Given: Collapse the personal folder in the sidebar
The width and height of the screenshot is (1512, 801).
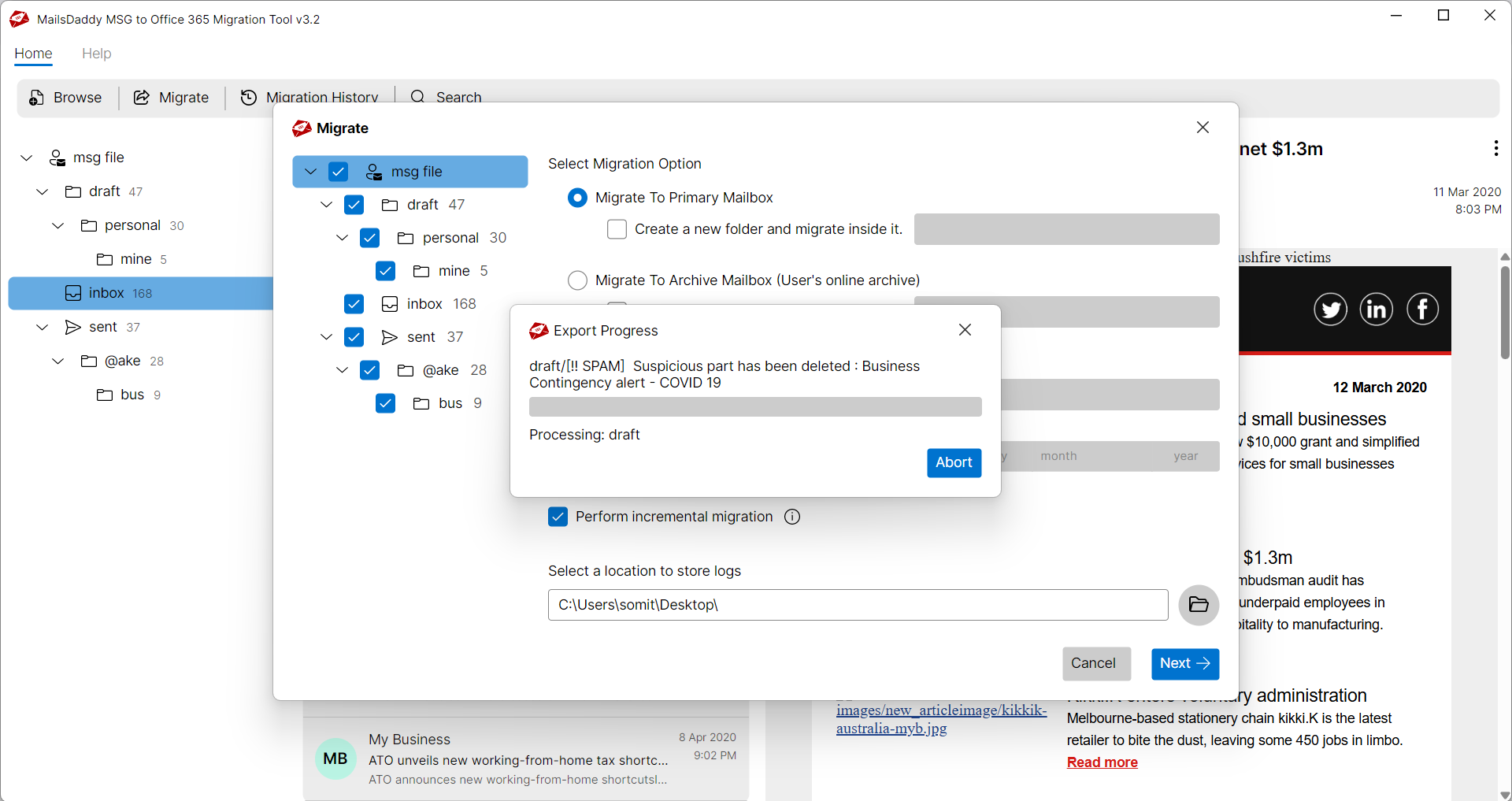Looking at the screenshot, I should pyautogui.click(x=57, y=225).
